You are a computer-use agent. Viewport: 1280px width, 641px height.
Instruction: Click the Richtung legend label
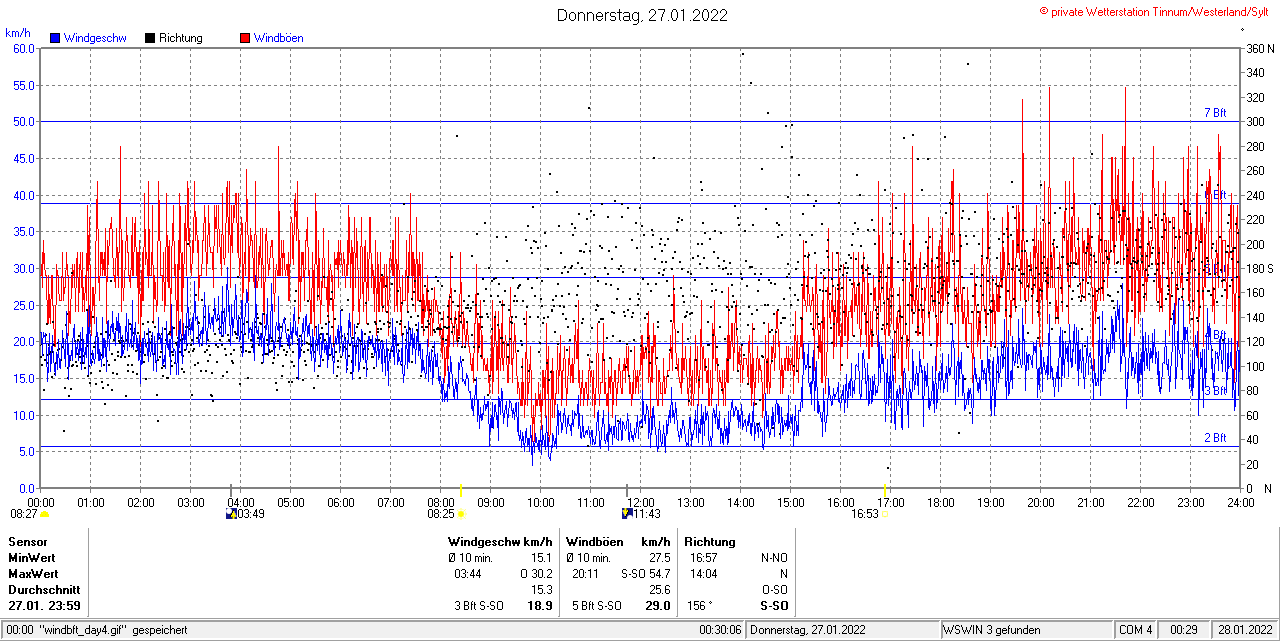[x=181, y=38]
